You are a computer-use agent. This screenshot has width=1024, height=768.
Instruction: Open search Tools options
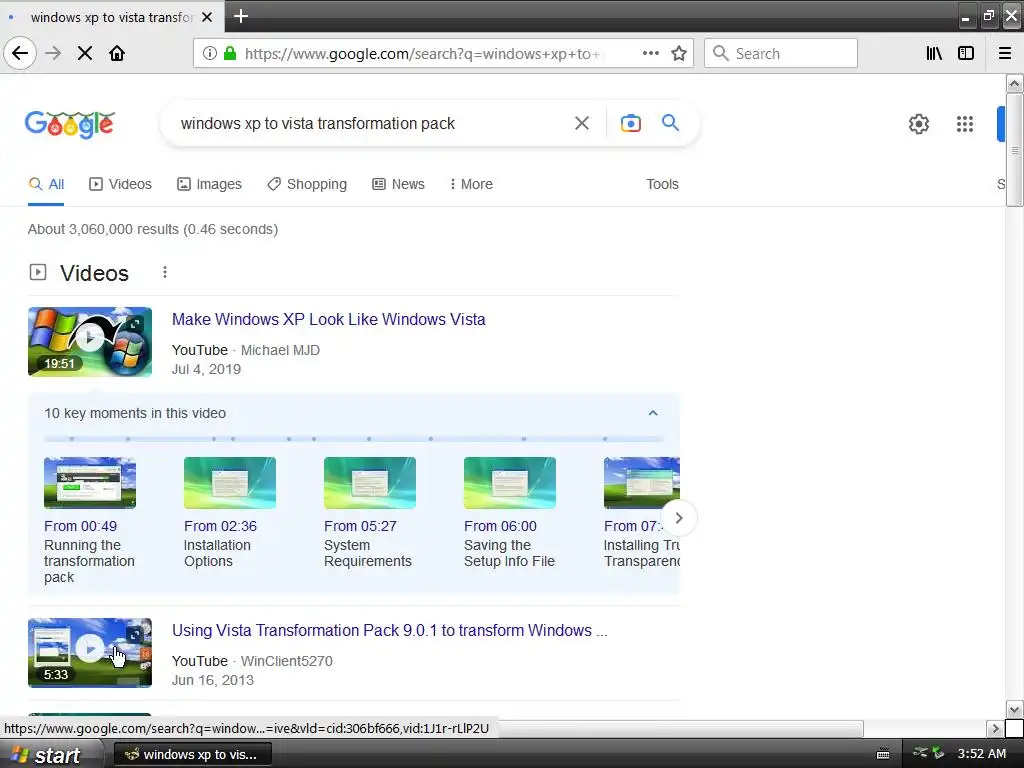662,184
